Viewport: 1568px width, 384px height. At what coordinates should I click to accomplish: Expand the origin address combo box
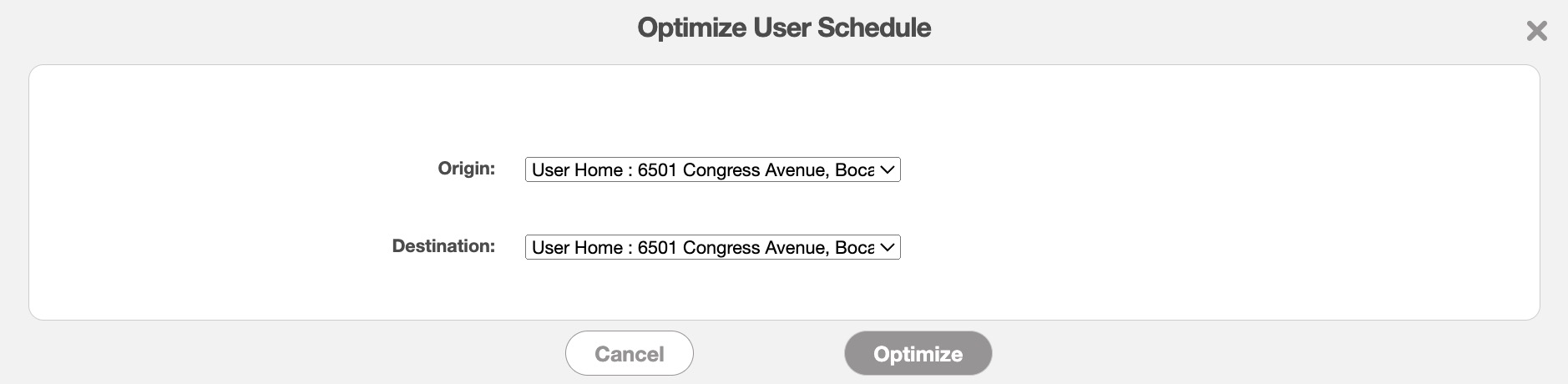pos(712,169)
